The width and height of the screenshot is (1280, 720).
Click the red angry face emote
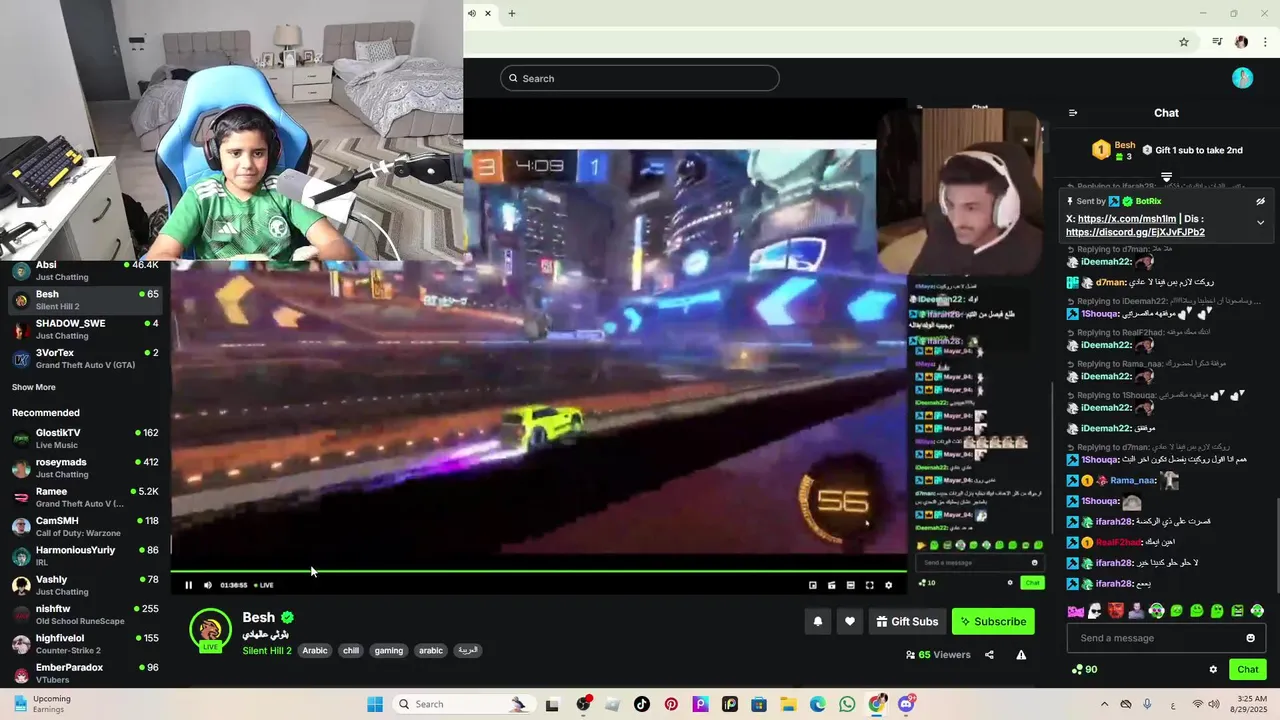coord(1116,611)
